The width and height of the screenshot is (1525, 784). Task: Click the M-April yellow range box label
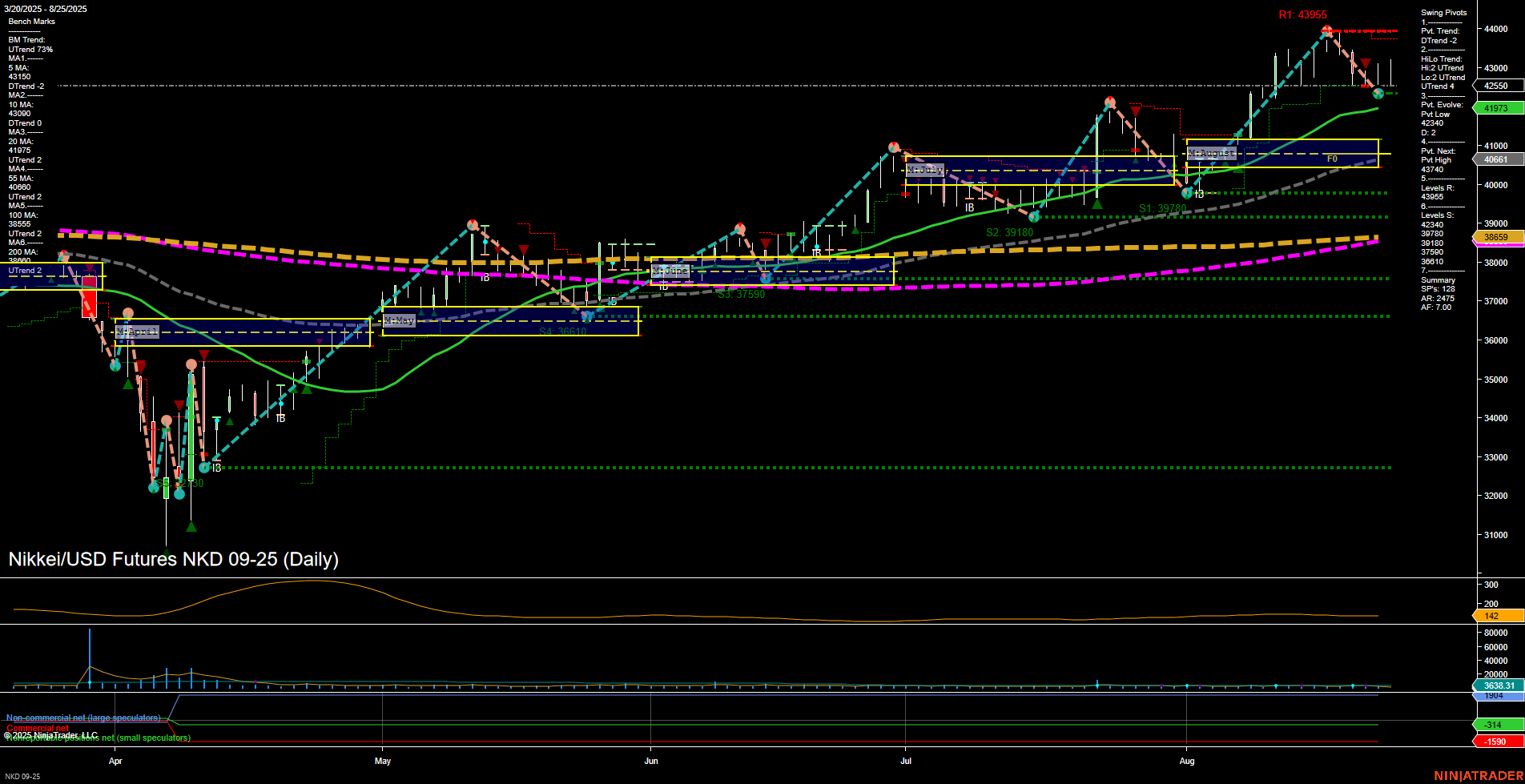[x=138, y=331]
